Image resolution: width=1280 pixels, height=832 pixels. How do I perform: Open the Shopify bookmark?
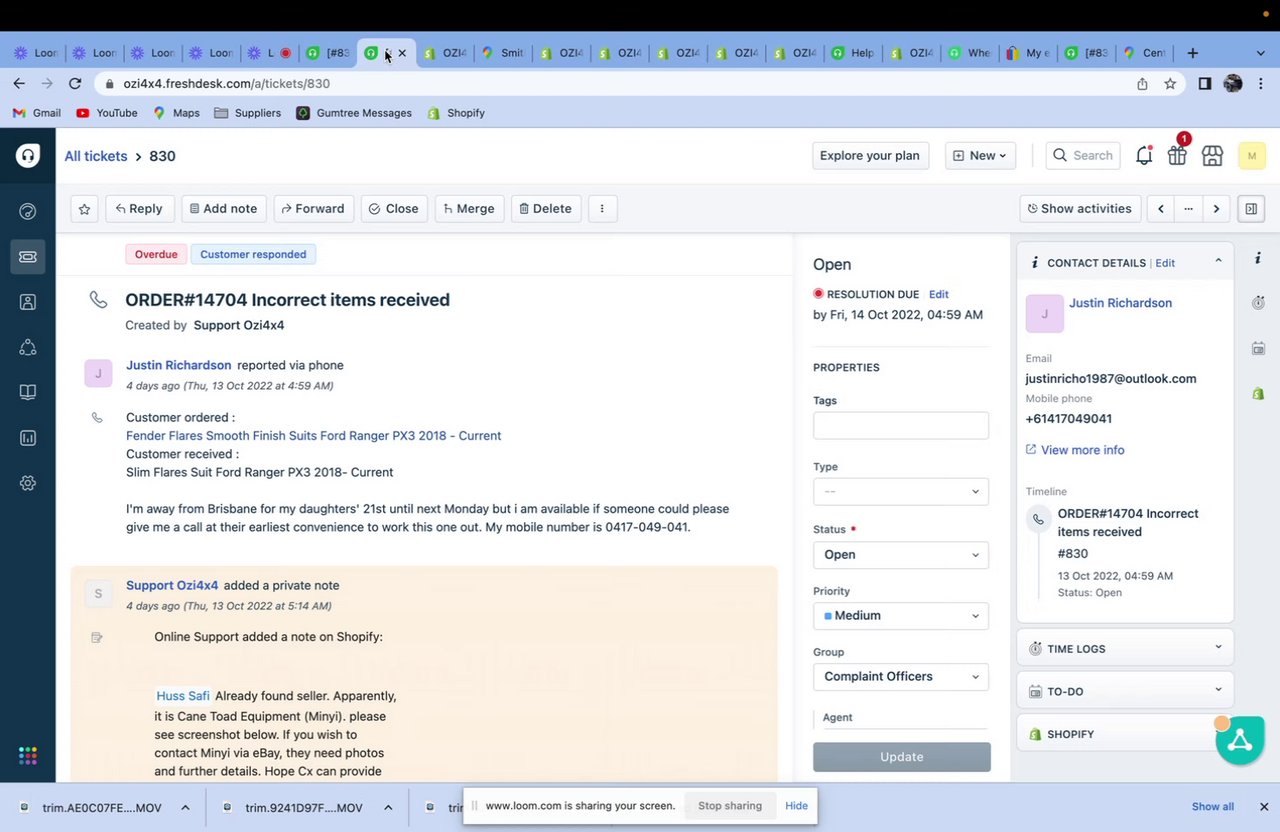coord(456,113)
